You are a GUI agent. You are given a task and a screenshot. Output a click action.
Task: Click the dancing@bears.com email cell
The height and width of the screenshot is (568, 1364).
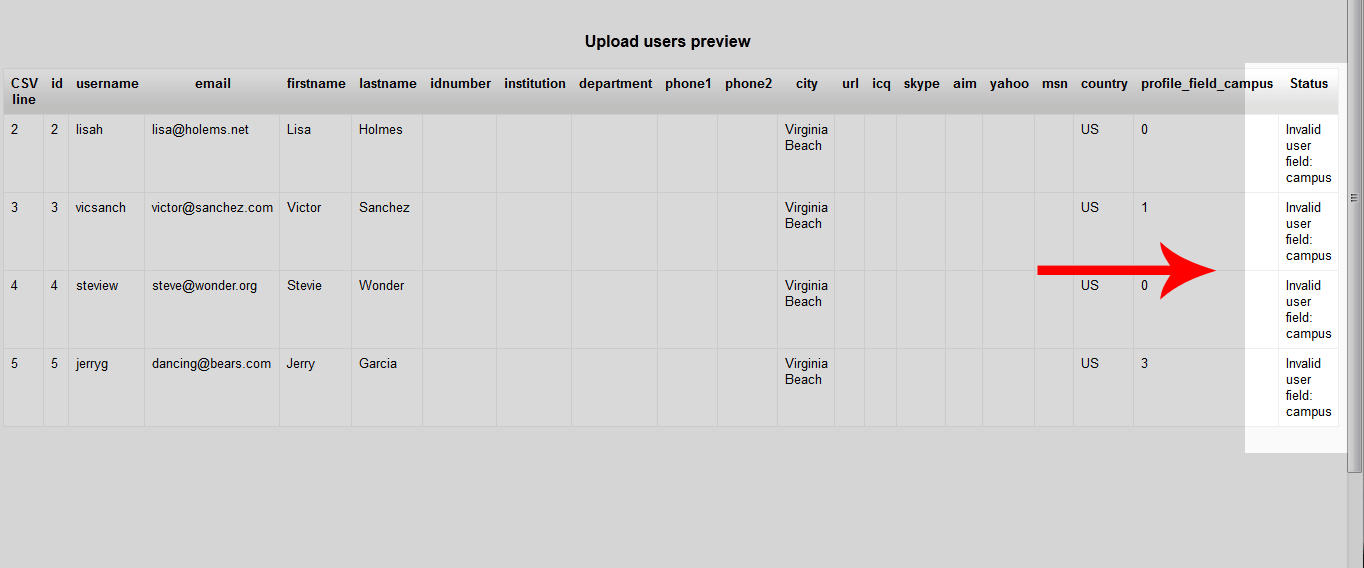tap(211, 364)
